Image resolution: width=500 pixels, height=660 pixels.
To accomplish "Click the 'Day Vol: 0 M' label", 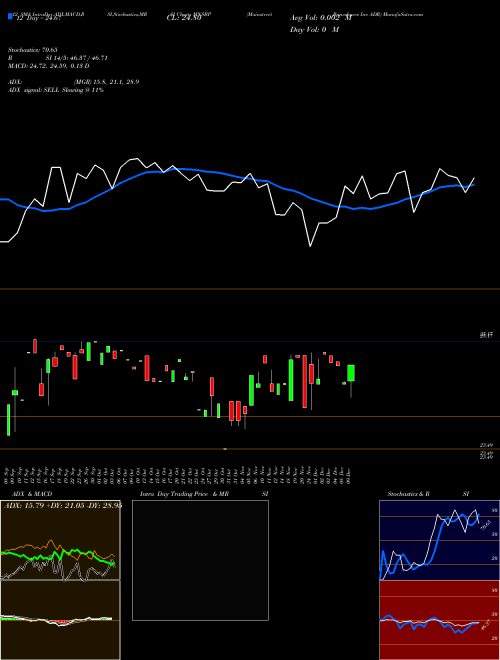I will click(314, 30).
